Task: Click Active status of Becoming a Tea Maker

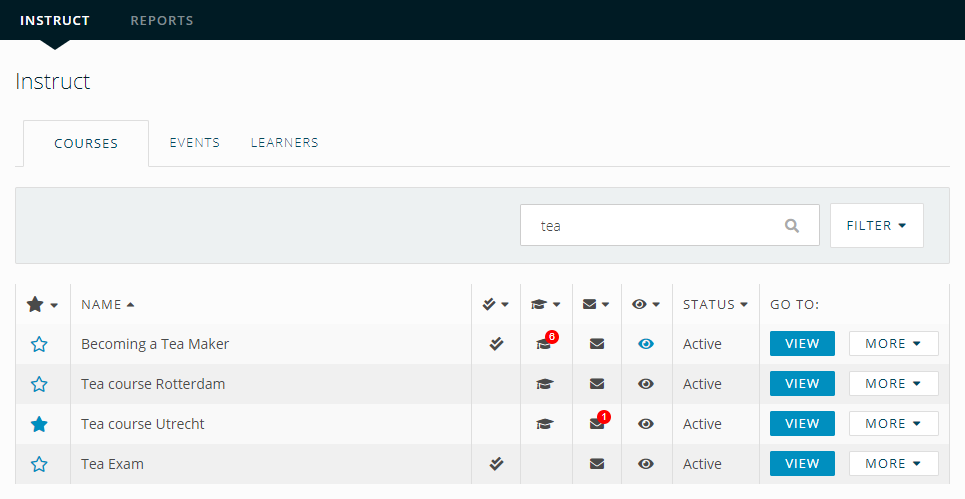Action: 702,344
